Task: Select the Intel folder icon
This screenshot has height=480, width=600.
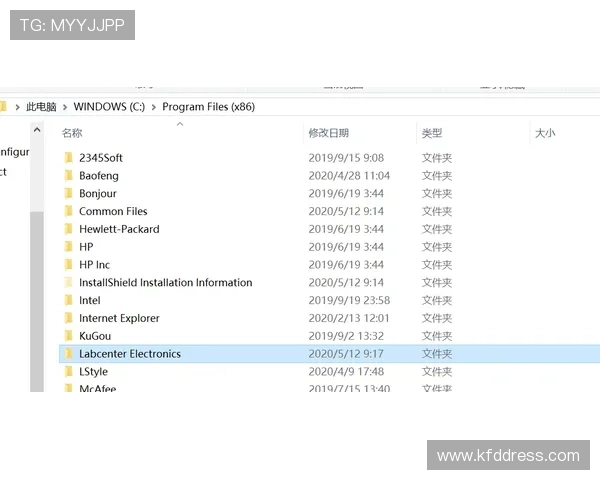Action: click(x=68, y=300)
